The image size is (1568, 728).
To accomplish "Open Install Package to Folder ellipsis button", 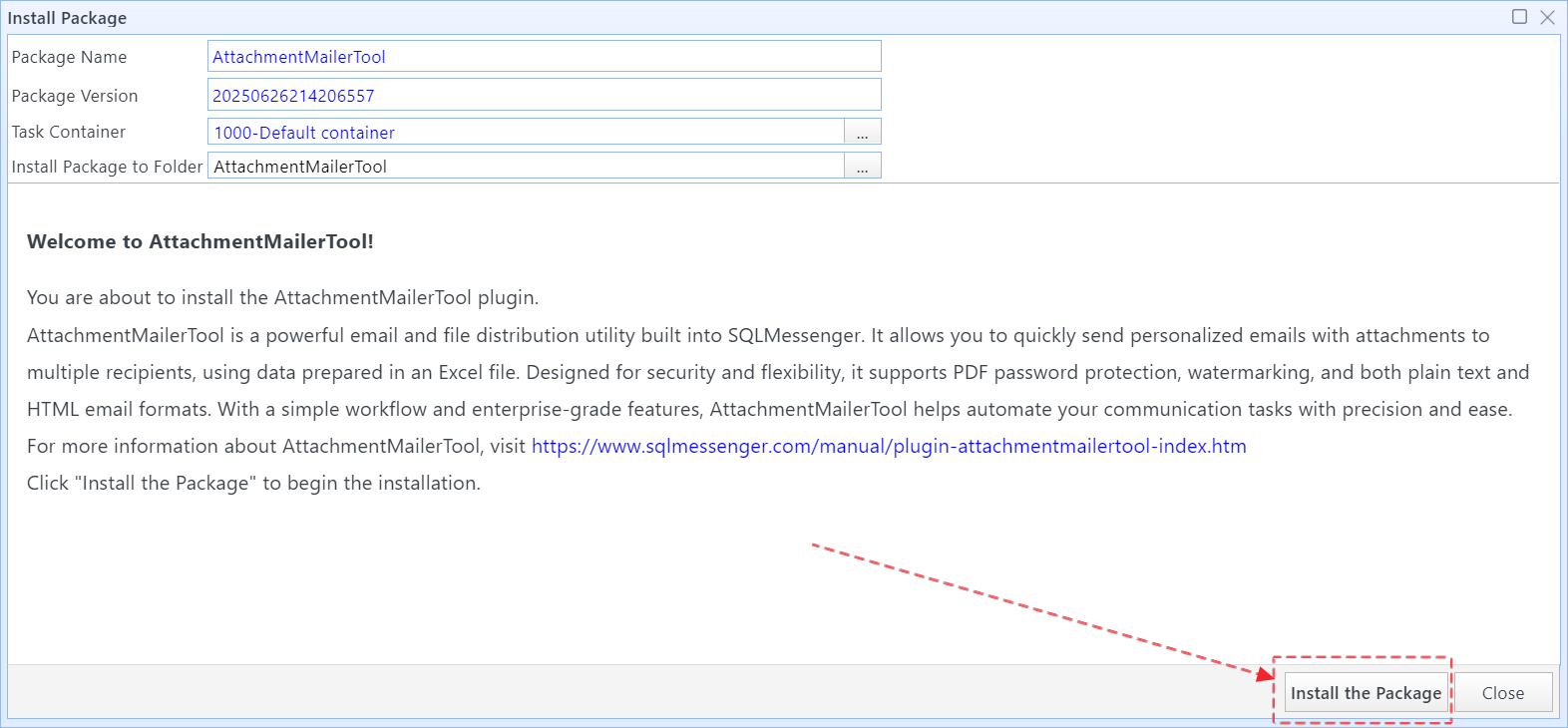I will (x=863, y=166).
